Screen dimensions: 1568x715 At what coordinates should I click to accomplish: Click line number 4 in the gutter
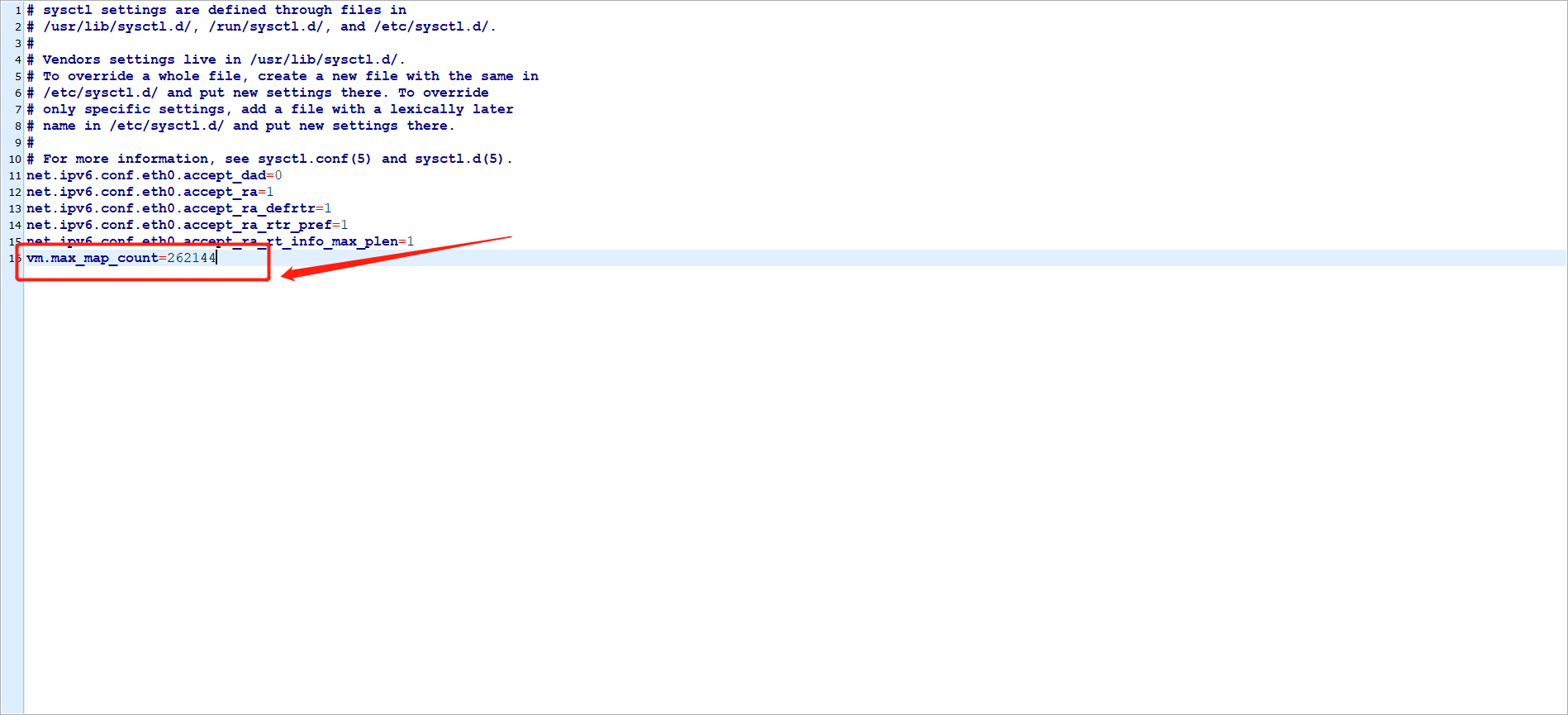point(18,60)
